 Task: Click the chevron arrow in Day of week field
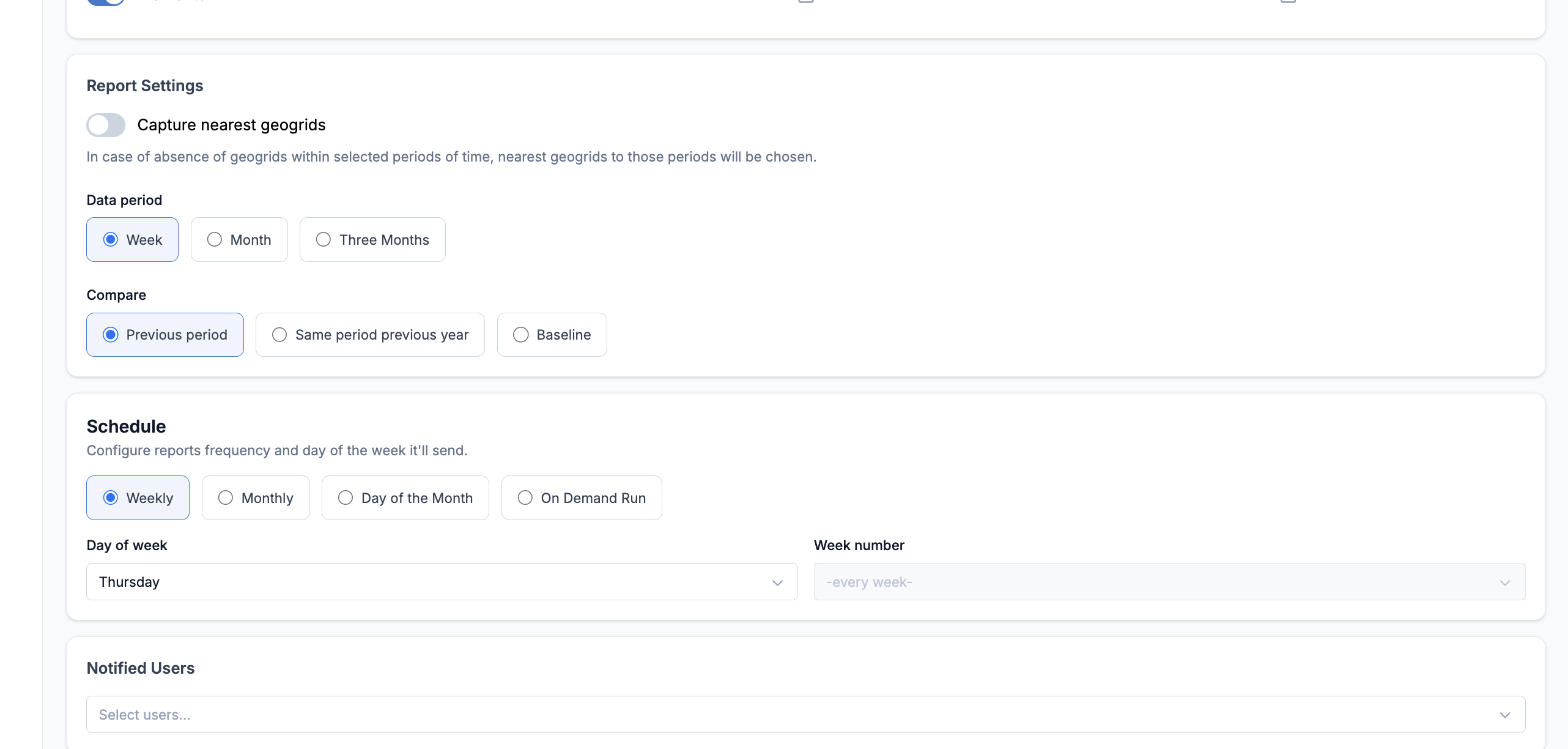click(777, 583)
